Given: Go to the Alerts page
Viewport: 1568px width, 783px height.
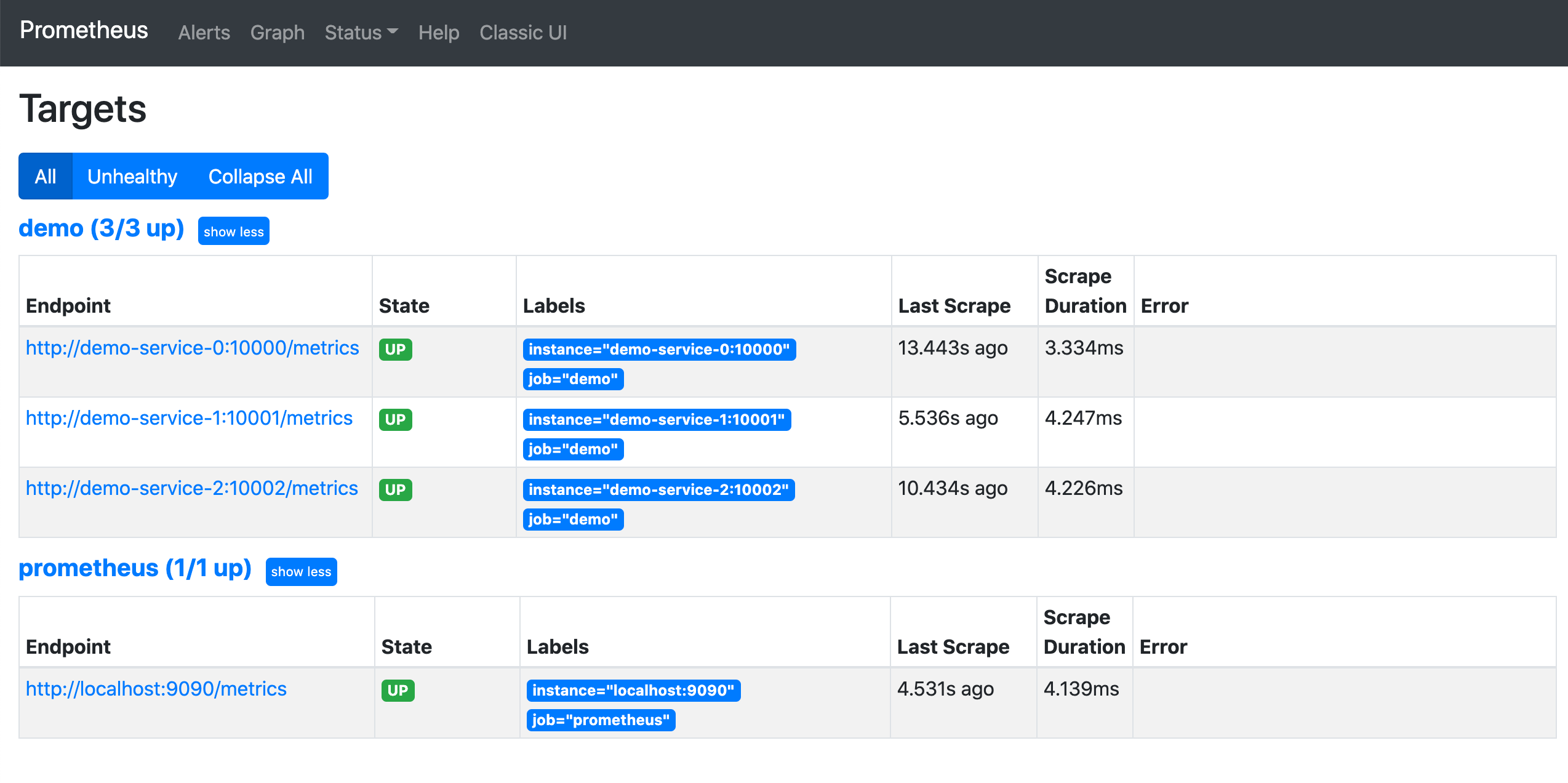Looking at the screenshot, I should point(204,33).
